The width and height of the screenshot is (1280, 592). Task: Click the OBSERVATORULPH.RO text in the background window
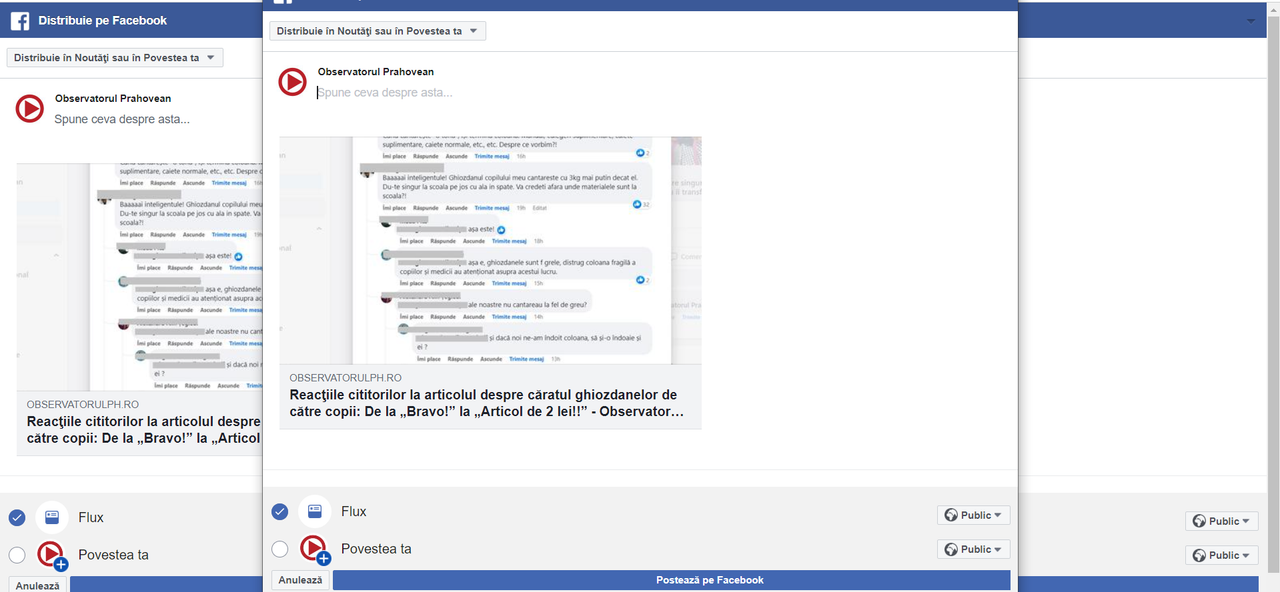point(83,404)
